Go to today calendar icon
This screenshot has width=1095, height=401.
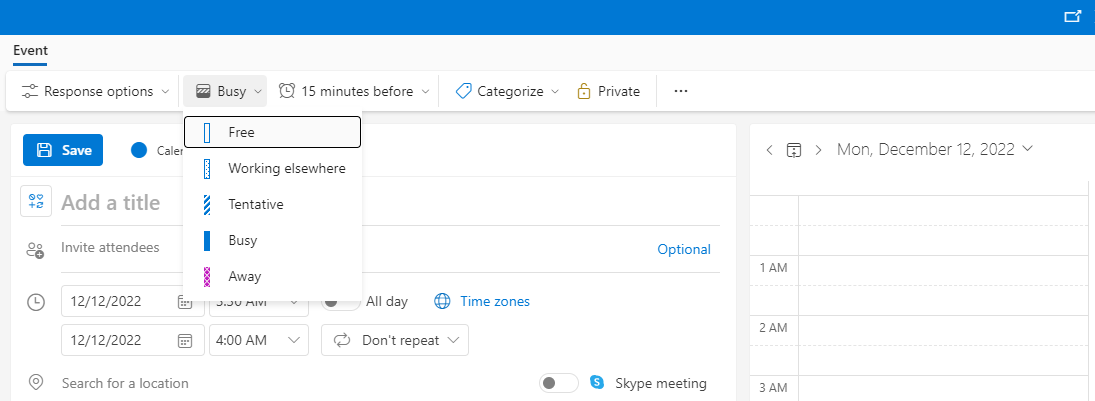tap(793, 150)
